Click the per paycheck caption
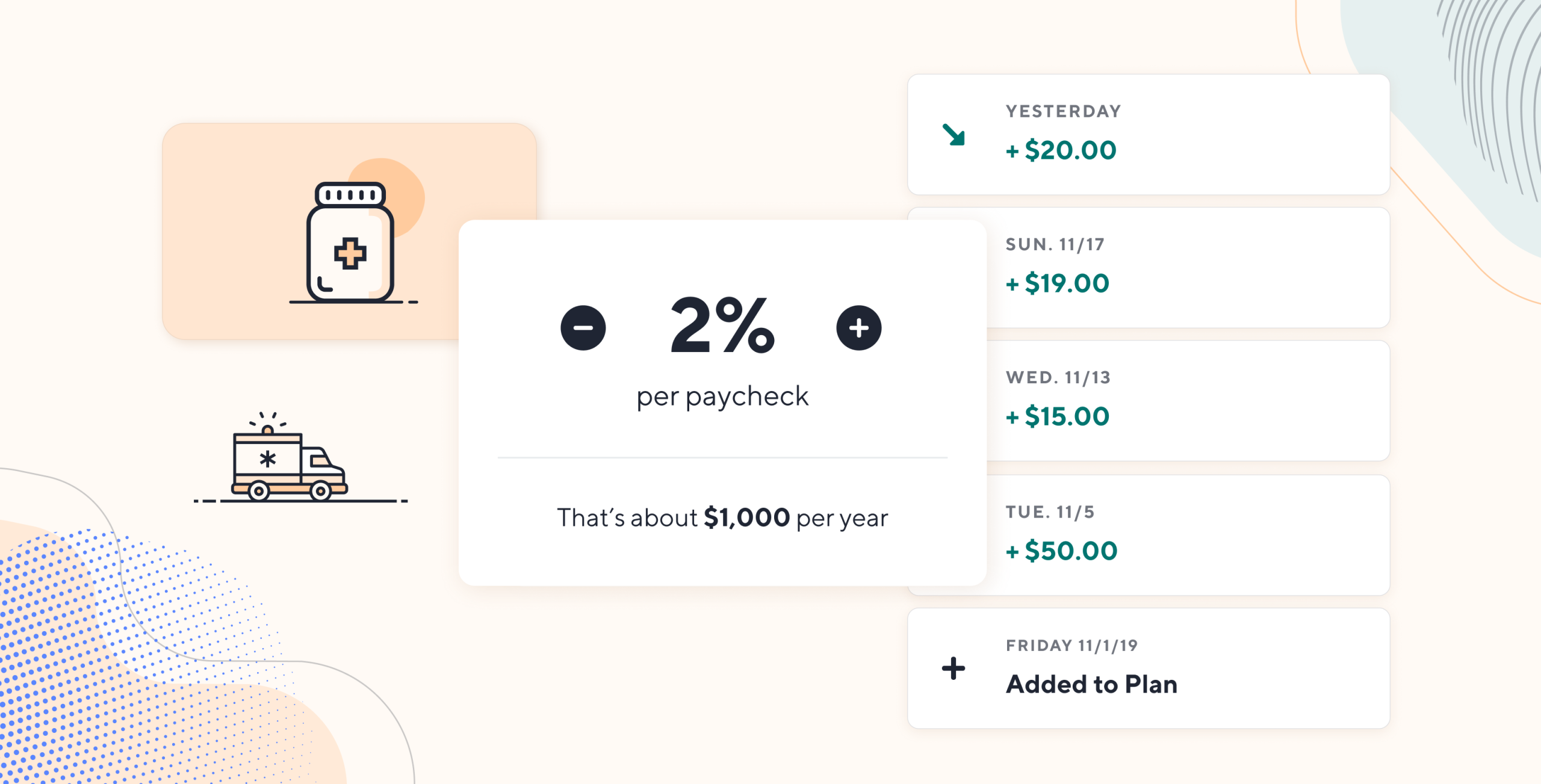This screenshot has width=1541, height=784. pos(722,397)
